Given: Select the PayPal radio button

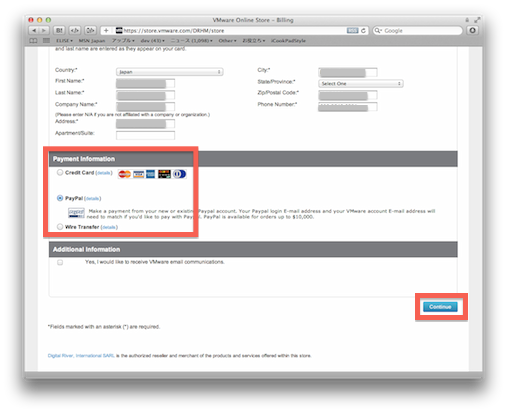Looking at the screenshot, I should 60,198.
